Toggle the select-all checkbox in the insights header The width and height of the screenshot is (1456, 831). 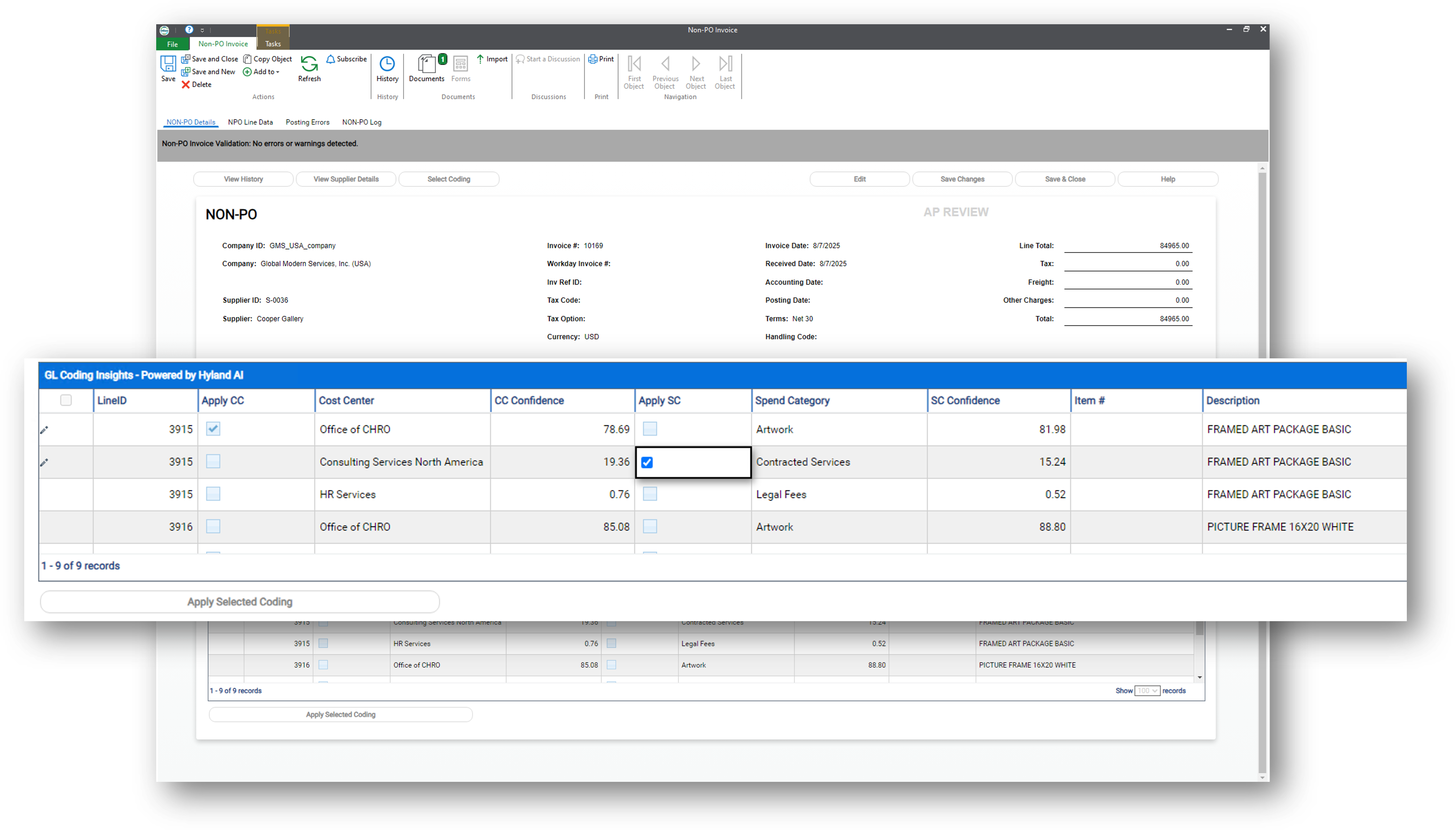click(66, 400)
